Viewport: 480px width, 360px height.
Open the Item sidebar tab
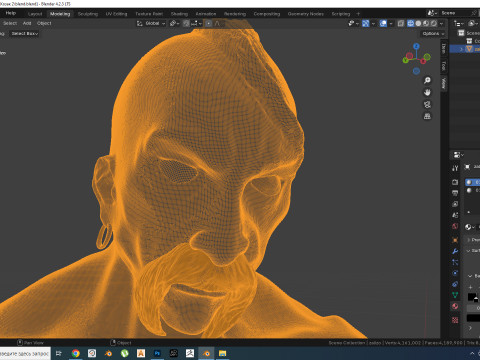(444, 48)
